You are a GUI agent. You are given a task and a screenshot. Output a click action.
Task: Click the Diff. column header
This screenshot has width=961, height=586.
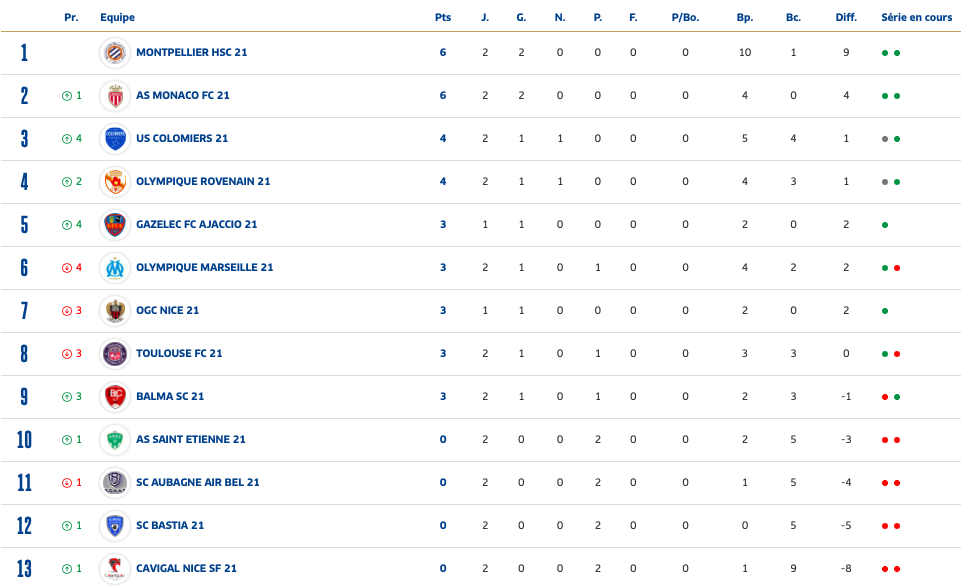pos(846,17)
